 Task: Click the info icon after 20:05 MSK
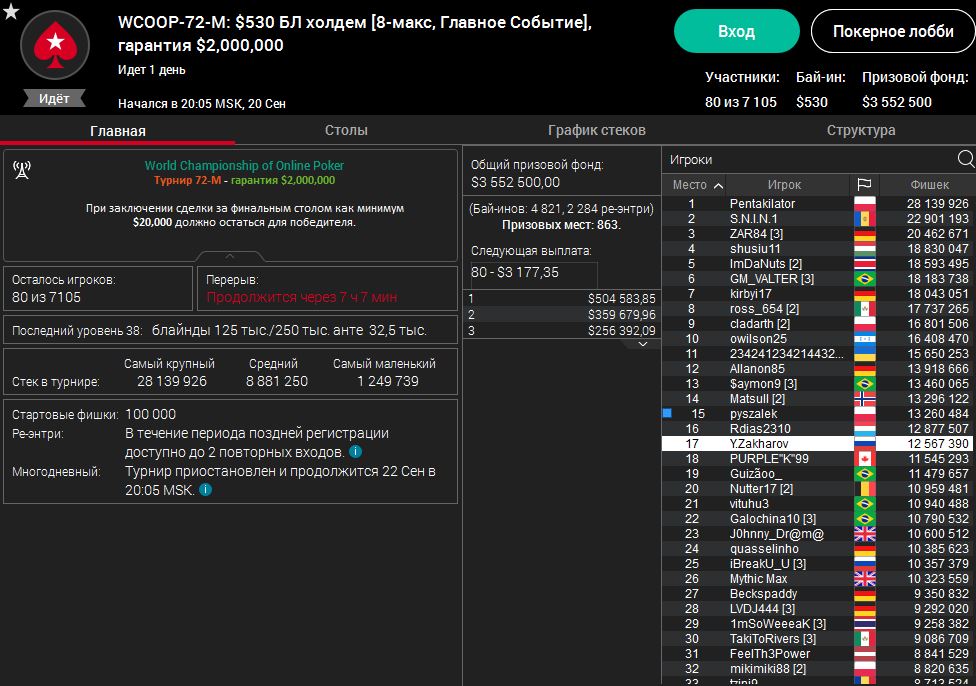point(205,490)
